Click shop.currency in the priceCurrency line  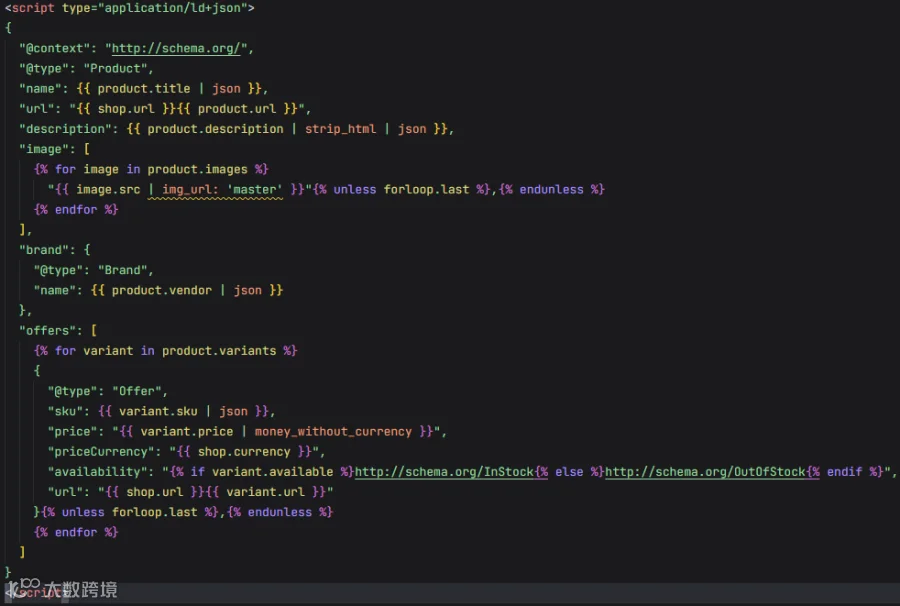click(x=244, y=452)
